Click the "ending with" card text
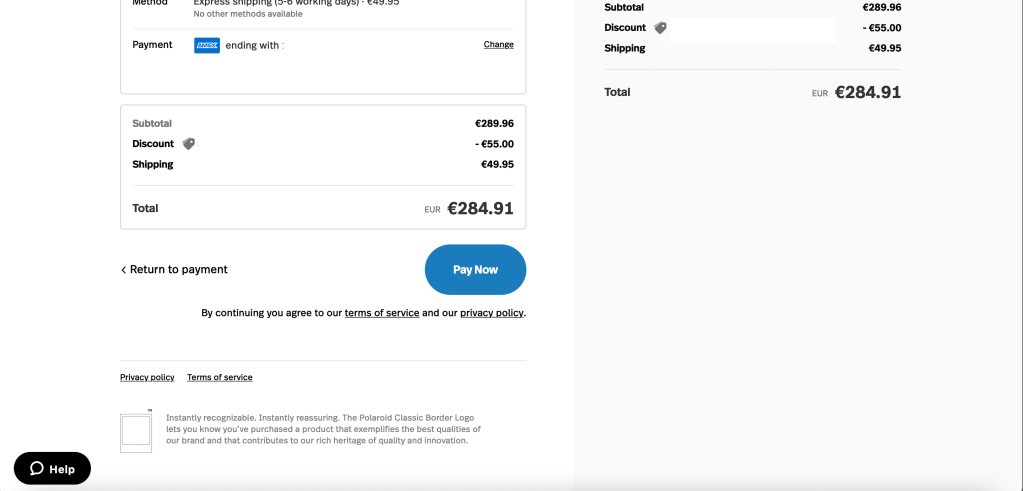Viewport: 1023px width, 491px height. tap(252, 45)
